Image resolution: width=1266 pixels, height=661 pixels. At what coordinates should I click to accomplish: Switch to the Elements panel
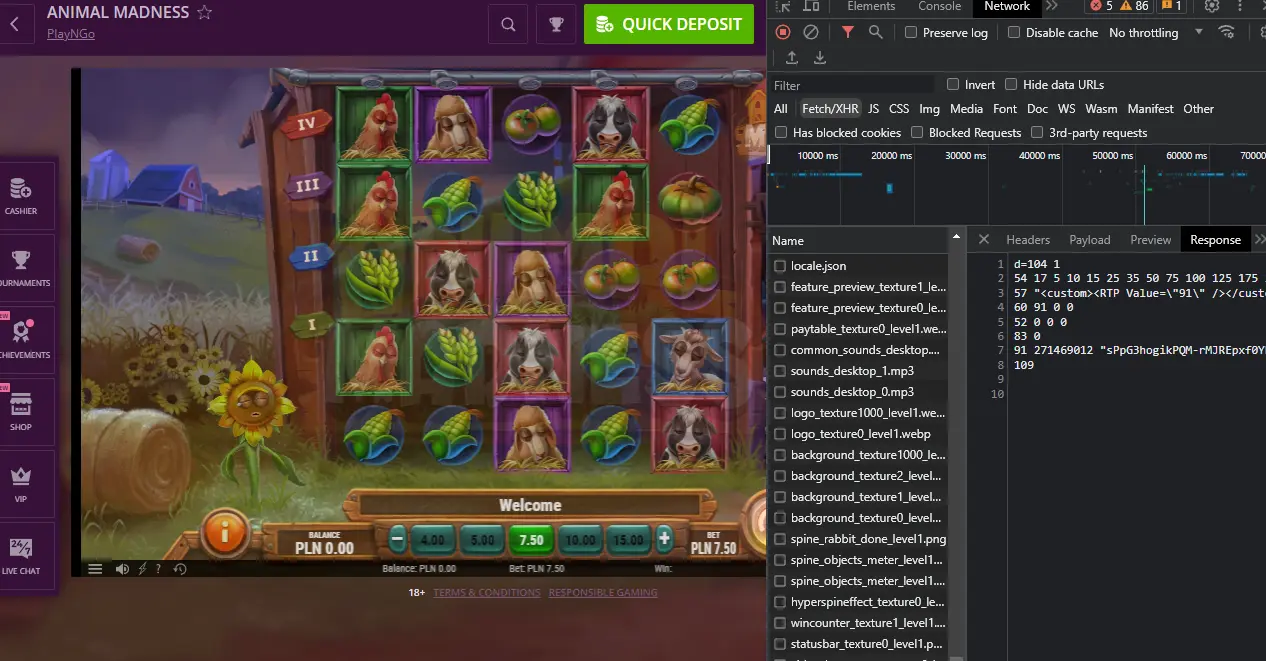click(871, 6)
